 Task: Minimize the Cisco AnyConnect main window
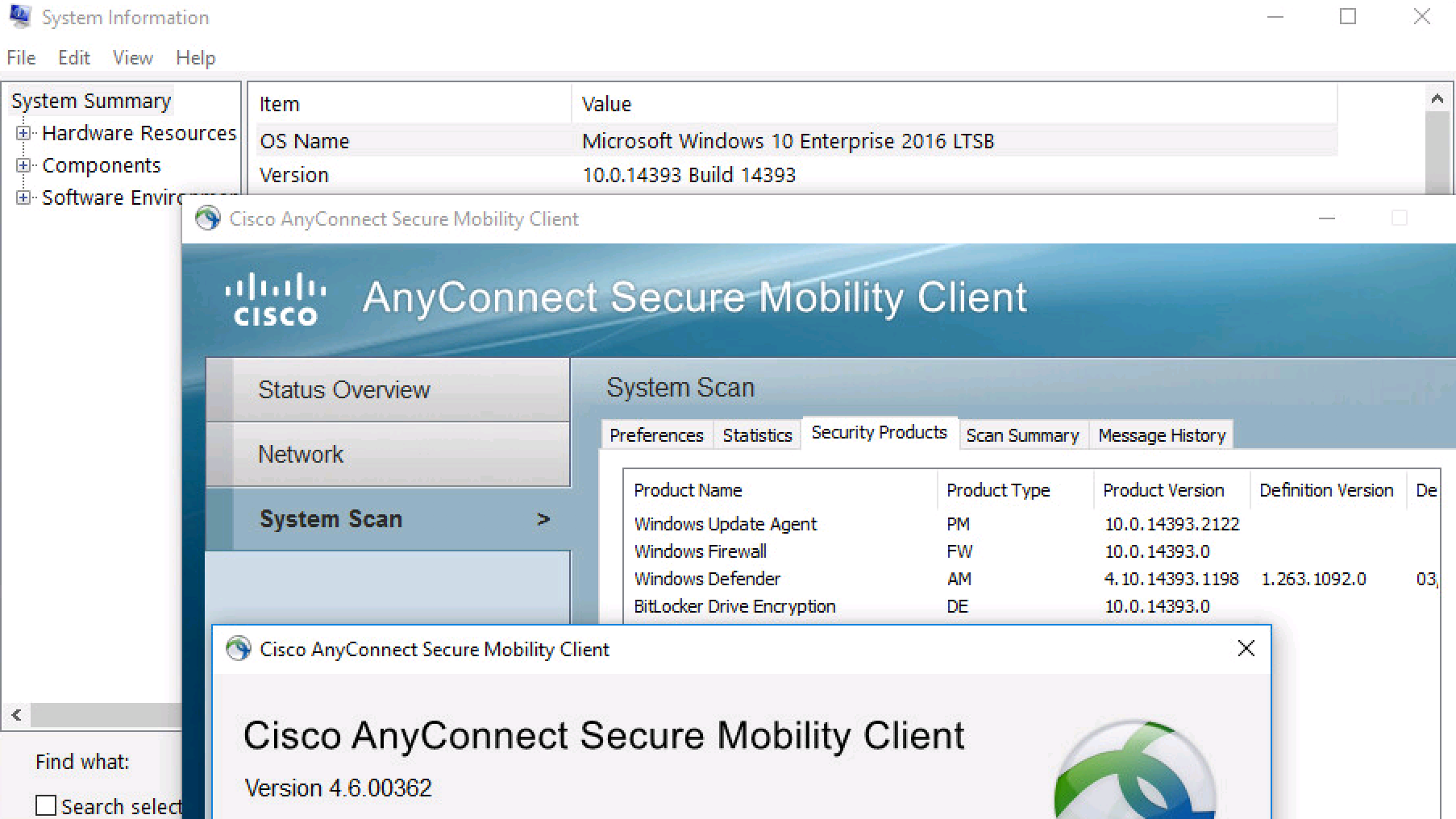1327,218
